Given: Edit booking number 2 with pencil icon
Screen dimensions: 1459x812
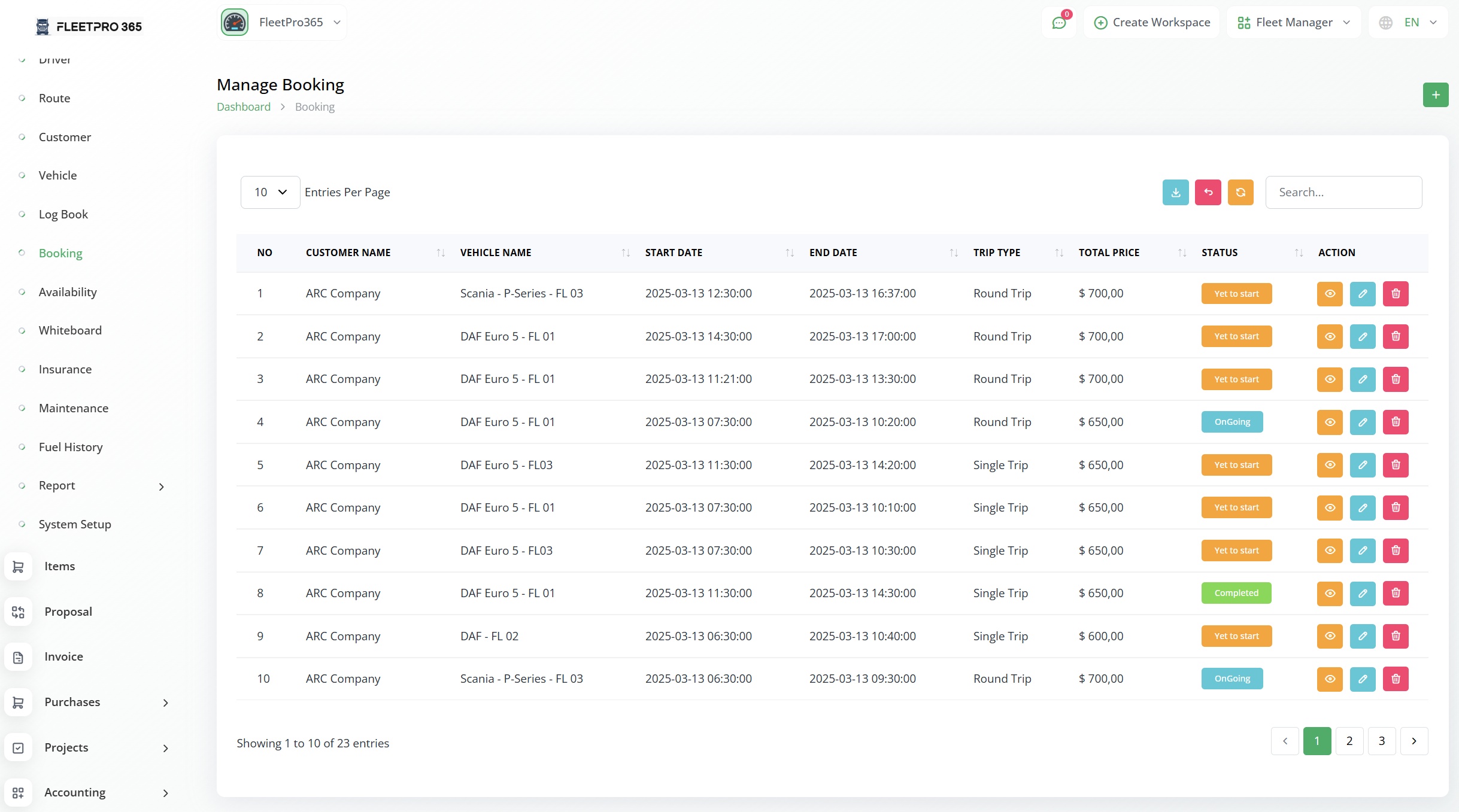Looking at the screenshot, I should pyautogui.click(x=1362, y=336).
